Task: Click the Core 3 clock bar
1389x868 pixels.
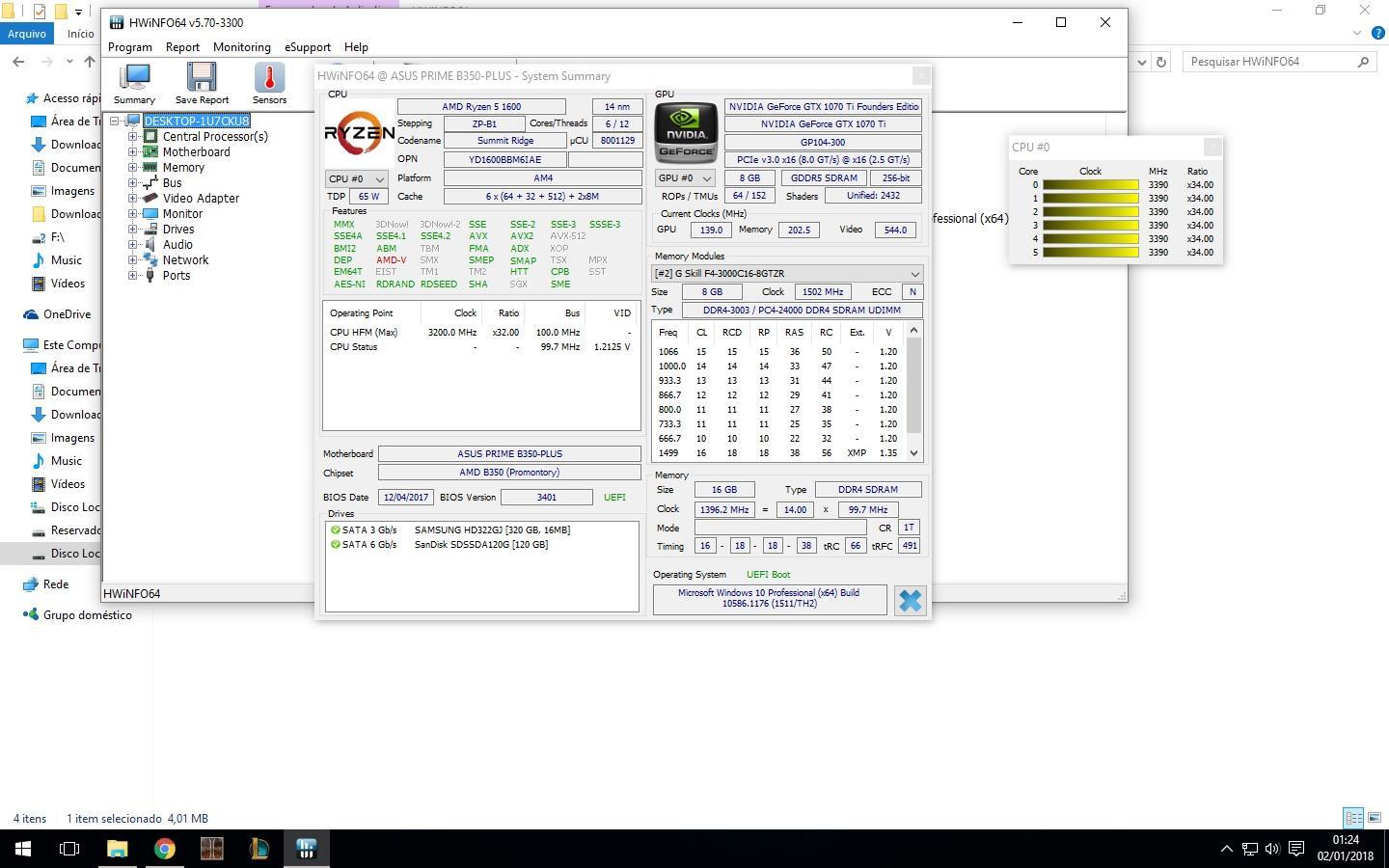Action: click(x=1090, y=225)
